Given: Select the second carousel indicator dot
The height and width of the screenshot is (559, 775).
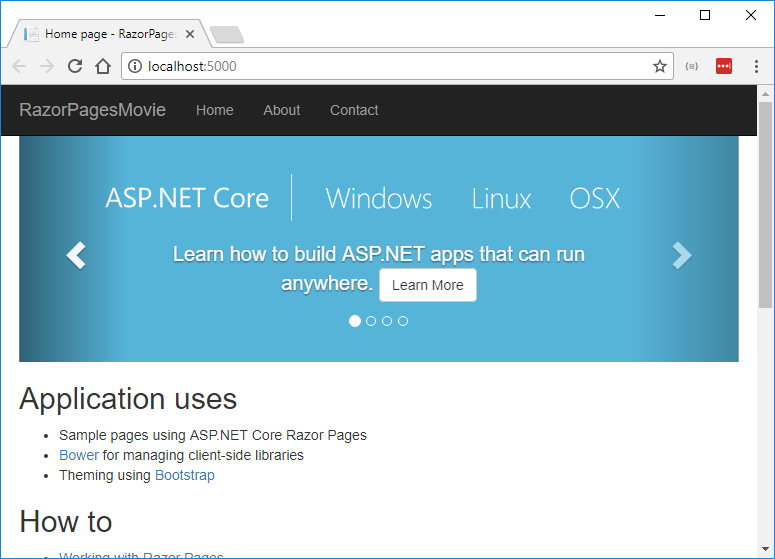Looking at the screenshot, I should pos(371,321).
